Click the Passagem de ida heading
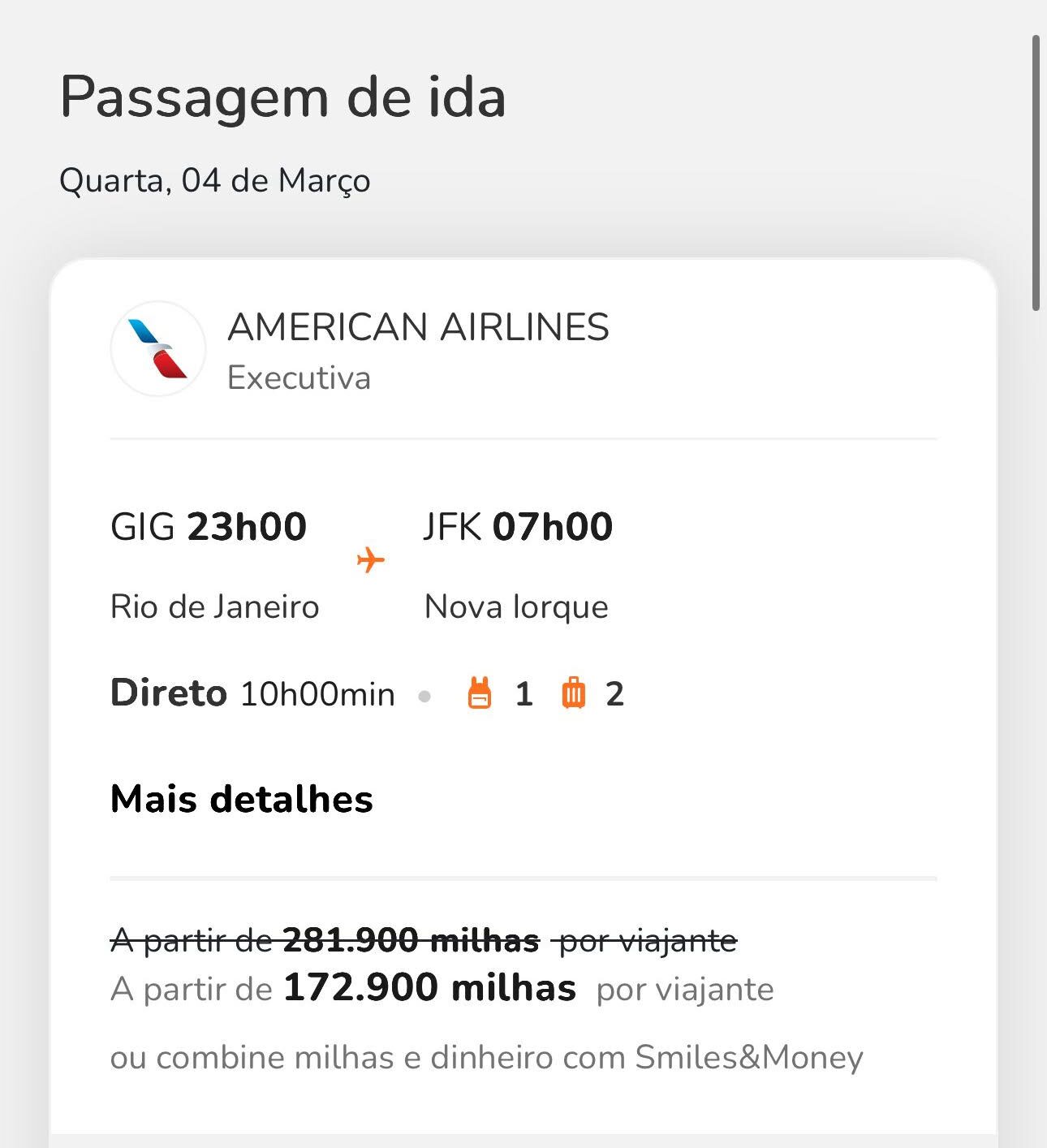Viewport: 1047px width, 1148px height. (x=282, y=97)
